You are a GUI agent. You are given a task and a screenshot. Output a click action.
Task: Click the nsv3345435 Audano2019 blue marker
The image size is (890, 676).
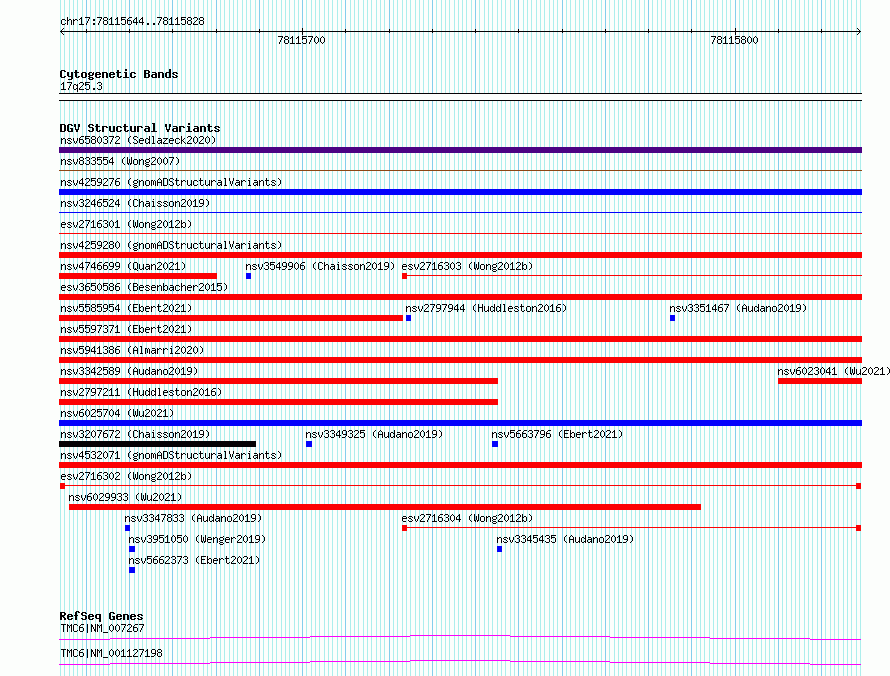(x=499, y=549)
